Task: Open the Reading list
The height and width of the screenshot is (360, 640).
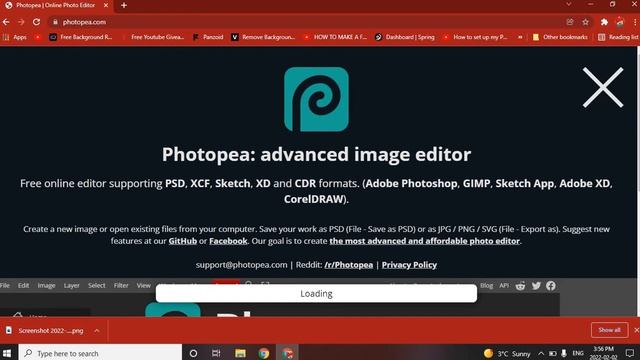Action: (x=618, y=37)
